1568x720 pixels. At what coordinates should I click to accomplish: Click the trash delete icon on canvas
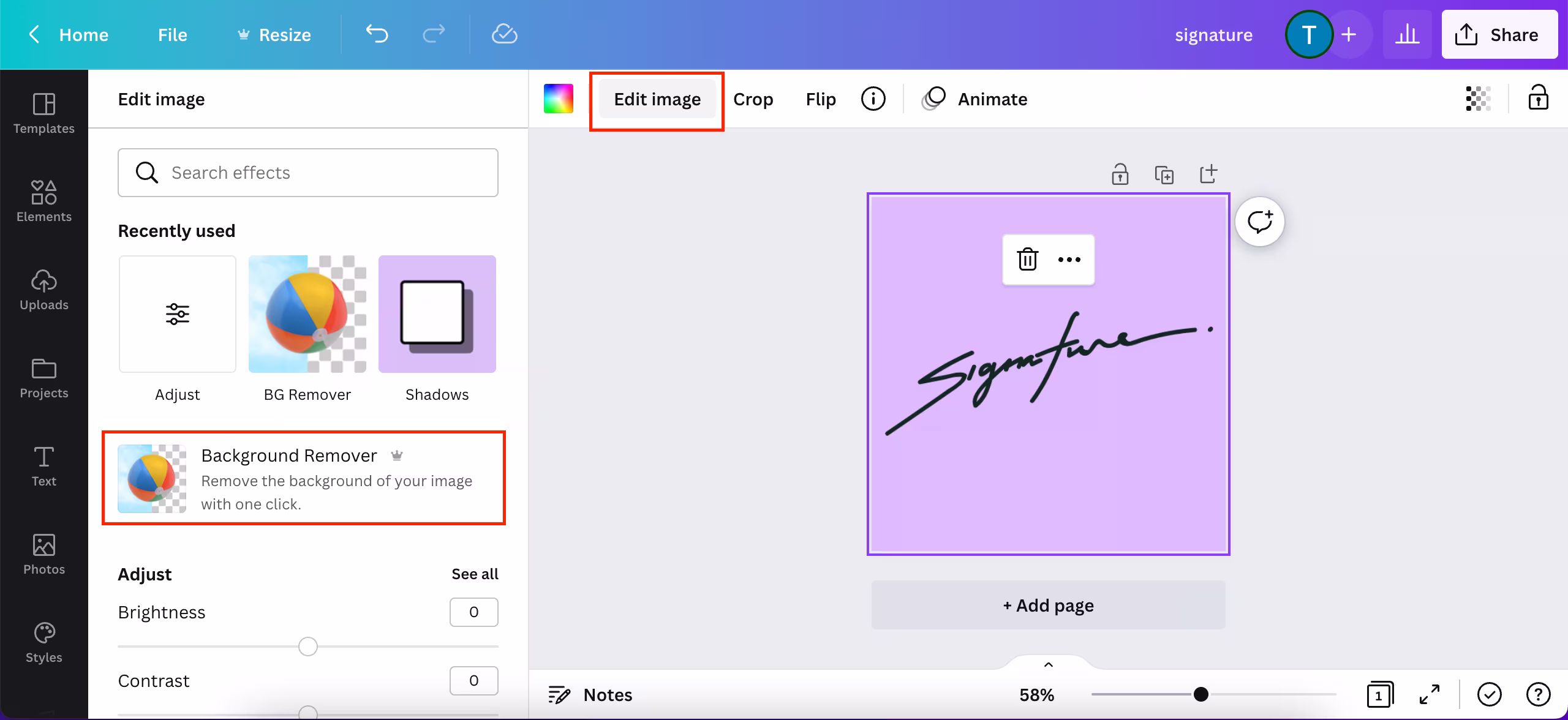pyautogui.click(x=1027, y=260)
